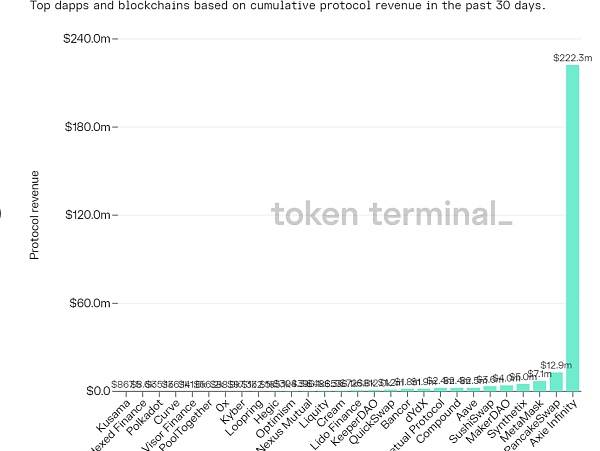
Task: Click the $120.0m y-axis tick
Action: tap(88, 215)
